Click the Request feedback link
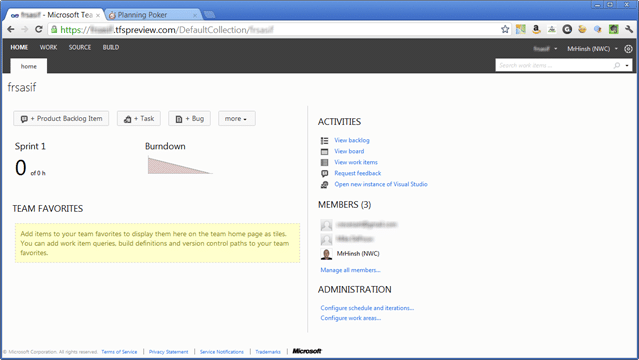639x360 pixels. (x=358, y=173)
